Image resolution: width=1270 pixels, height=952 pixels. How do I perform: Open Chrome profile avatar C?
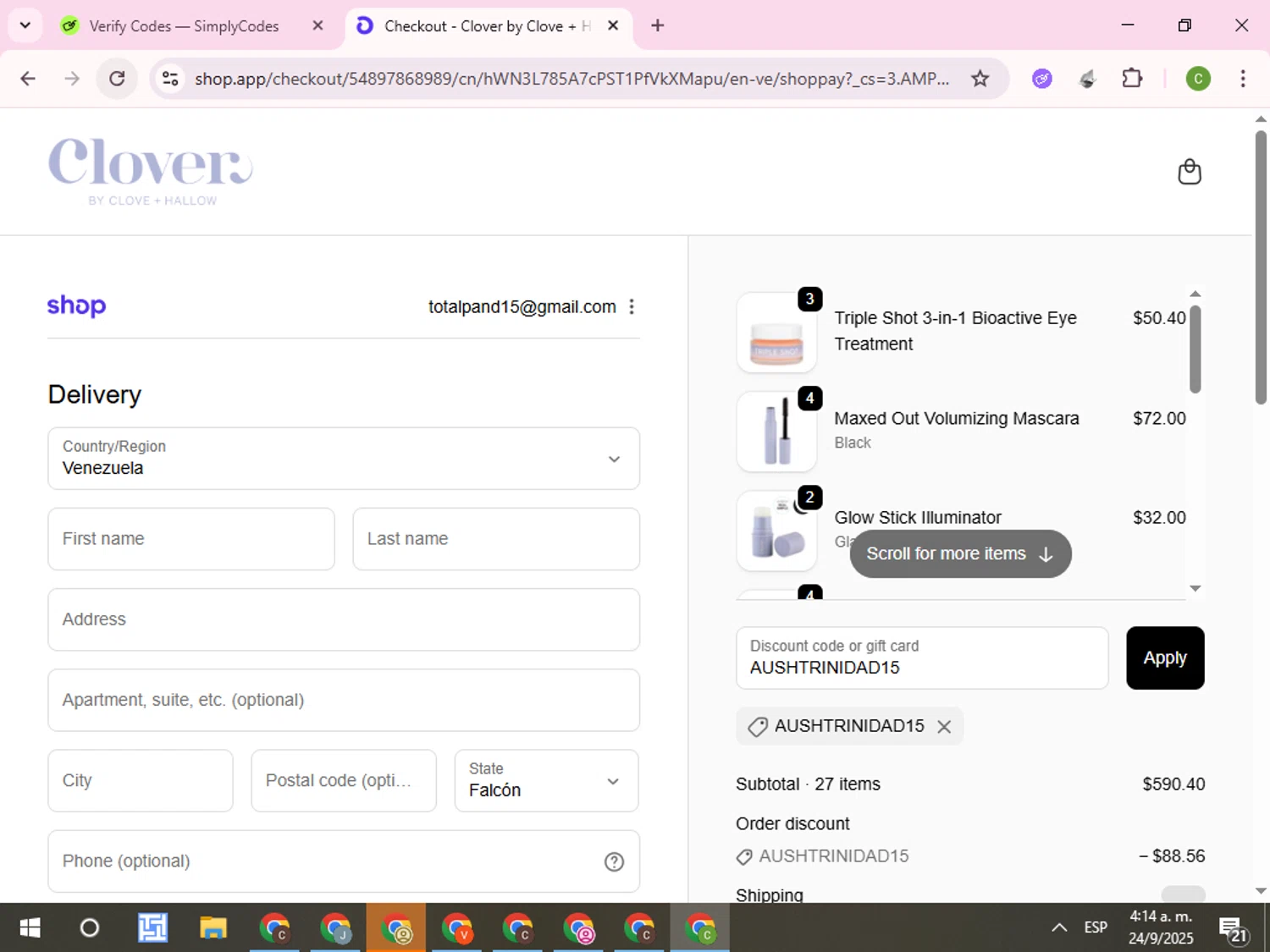coord(1197,79)
